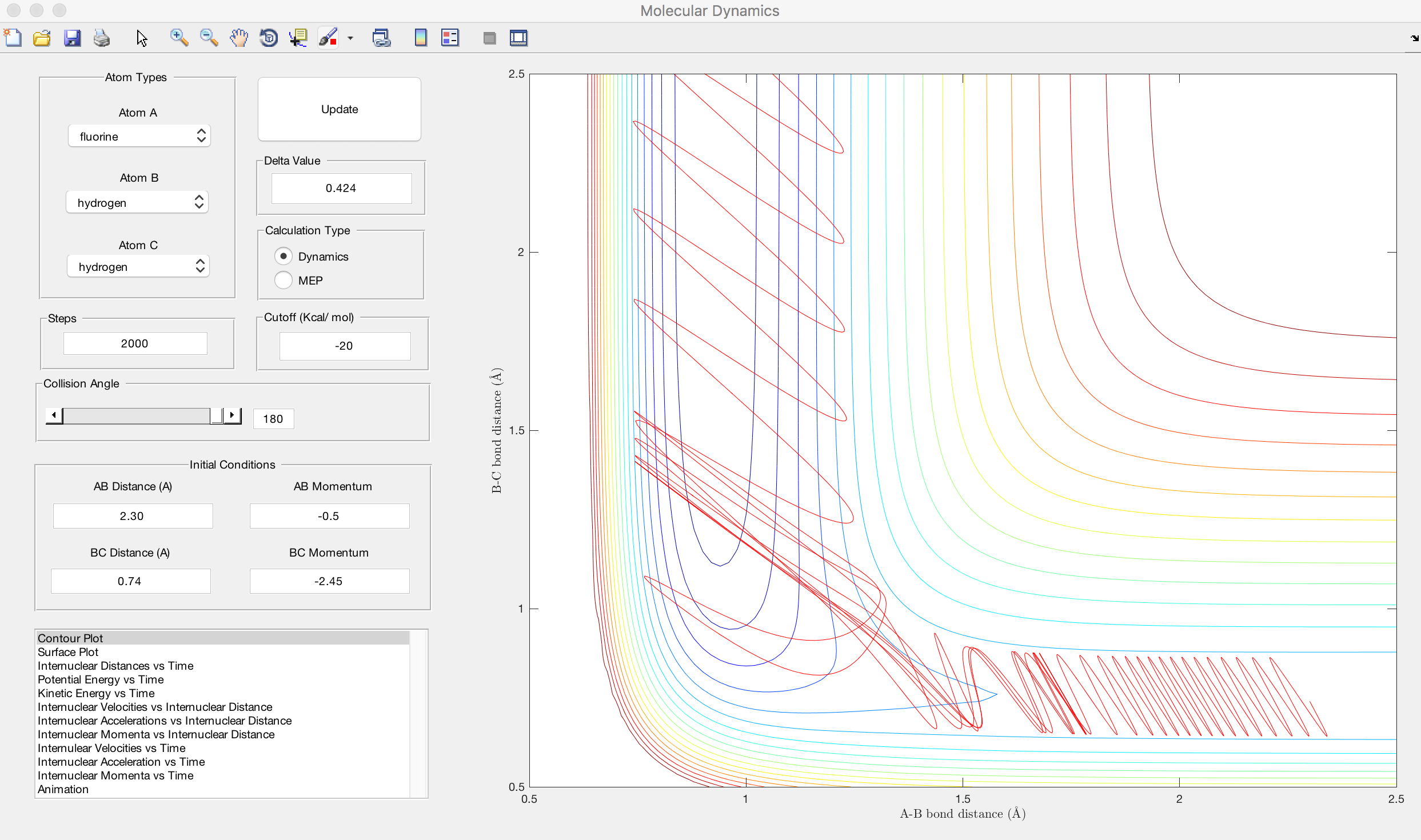Activate the Rotate 3D tool
Viewport: 1421px width, 840px height.
pyautogui.click(x=269, y=38)
